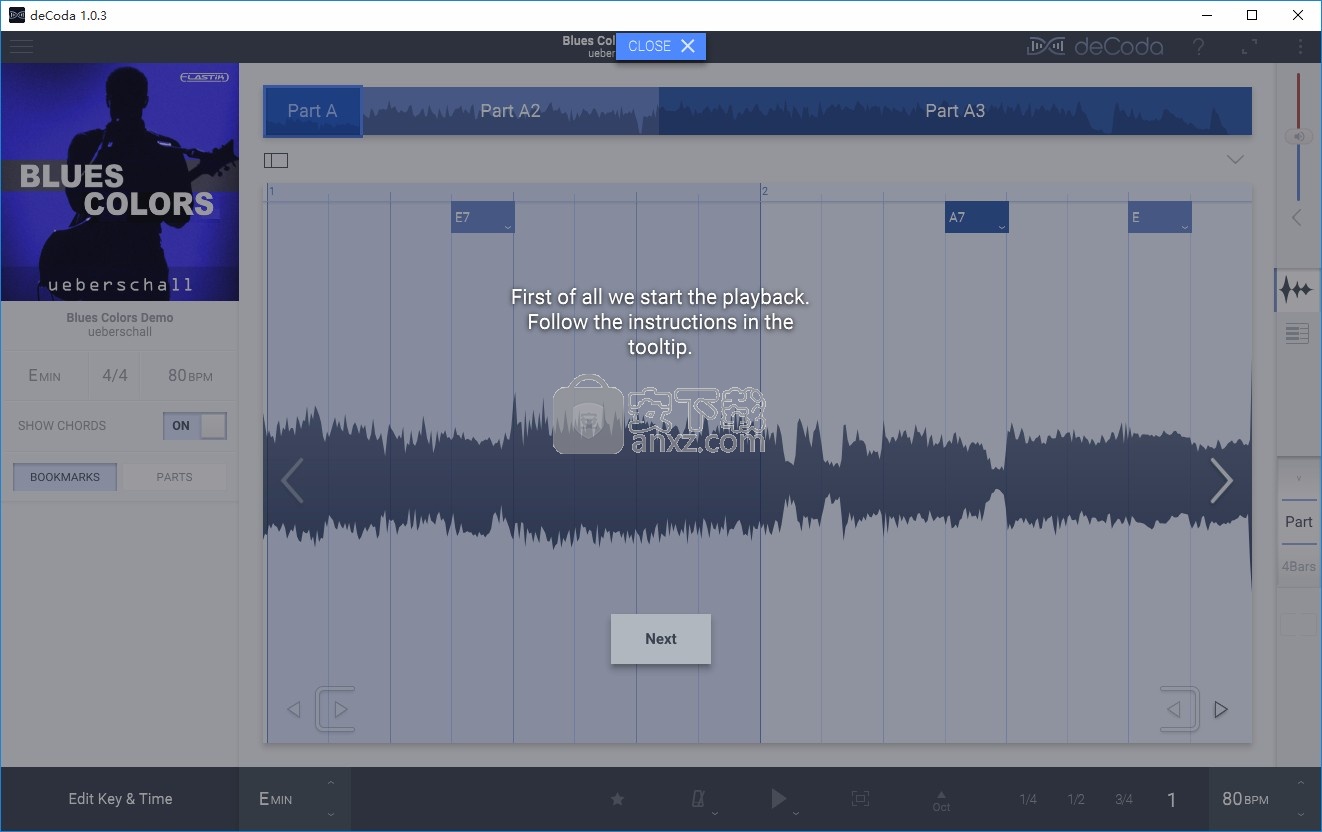Switch to the waveform view icon
This screenshot has height=832, width=1322.
tap(1297, 290)
